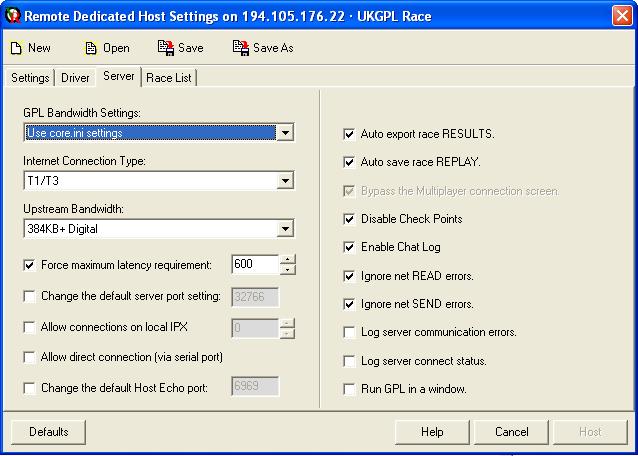Image resolution: width=638 pixels, height=456 pixels.
Task: Click the Save As toolbar icon
Action: [240, 48]
